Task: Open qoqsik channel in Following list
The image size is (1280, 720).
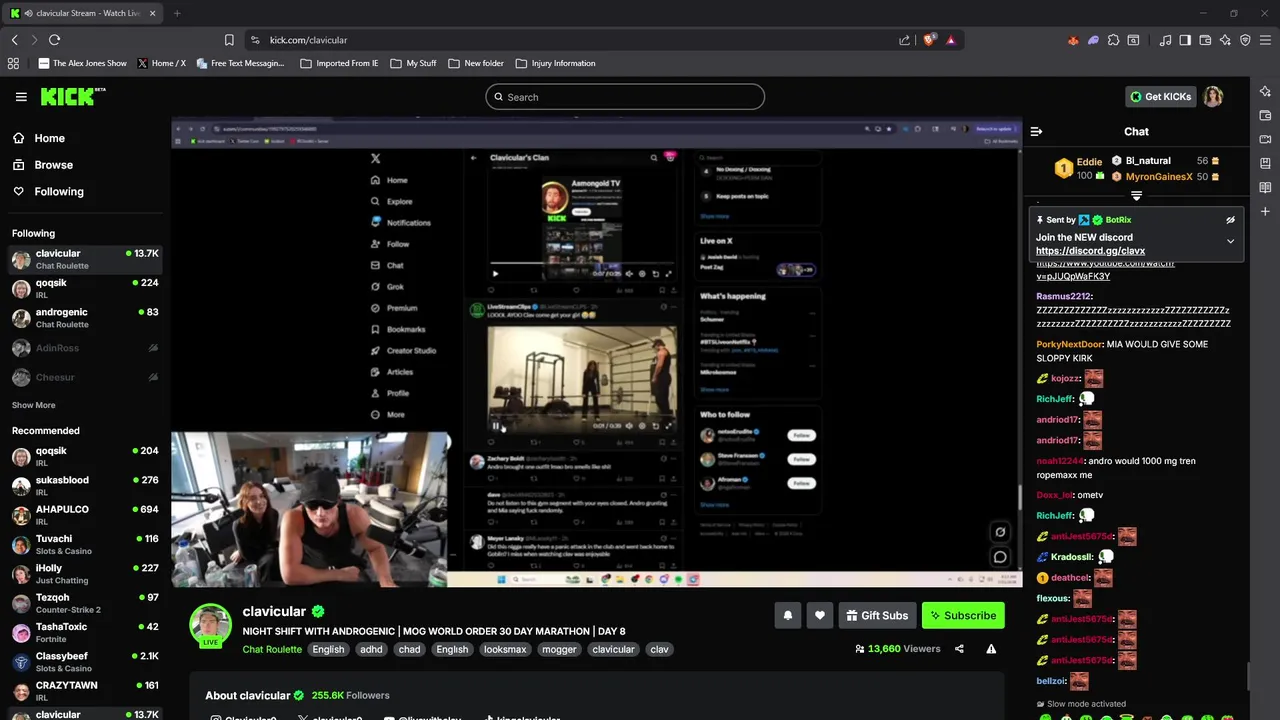Action: 85,288
